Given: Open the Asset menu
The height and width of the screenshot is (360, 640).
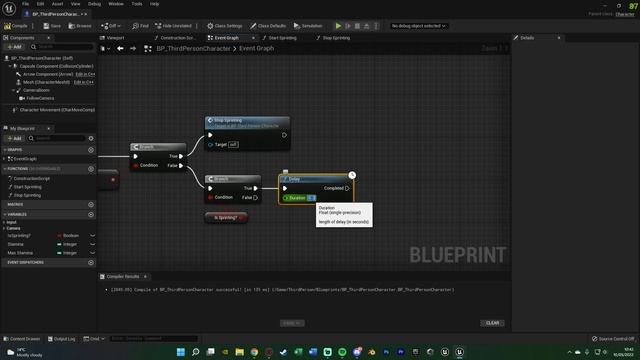Looking at the screenshot, I should tap(57, 4).
